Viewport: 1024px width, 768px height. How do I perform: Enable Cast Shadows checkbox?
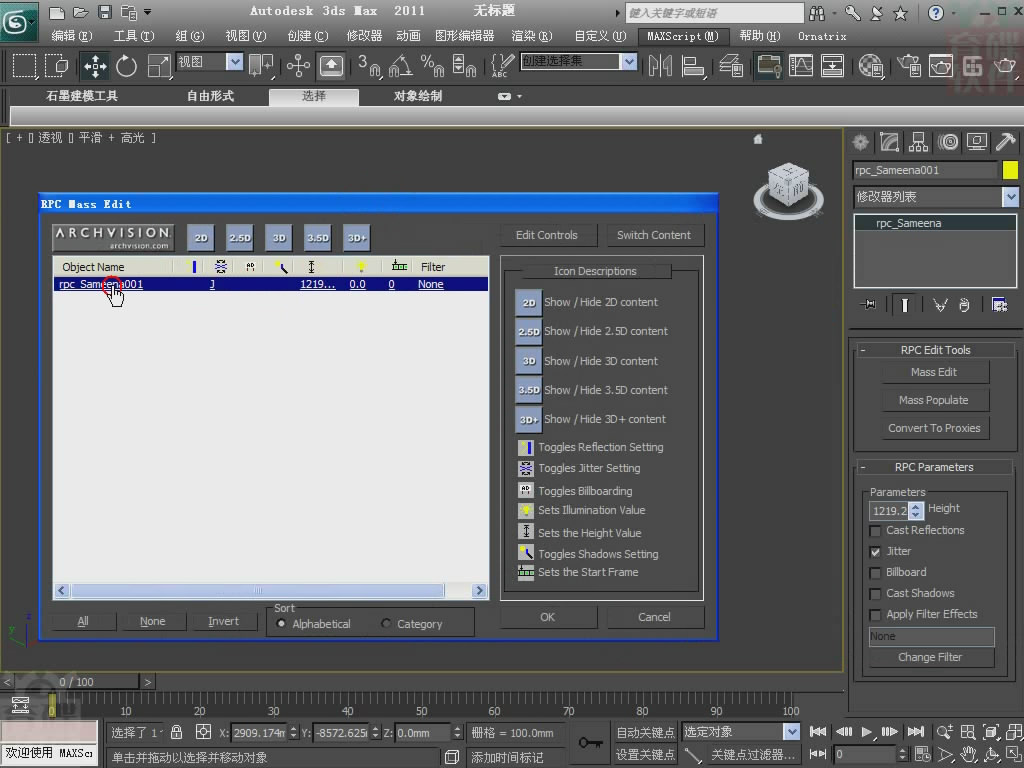pos(875,594)
